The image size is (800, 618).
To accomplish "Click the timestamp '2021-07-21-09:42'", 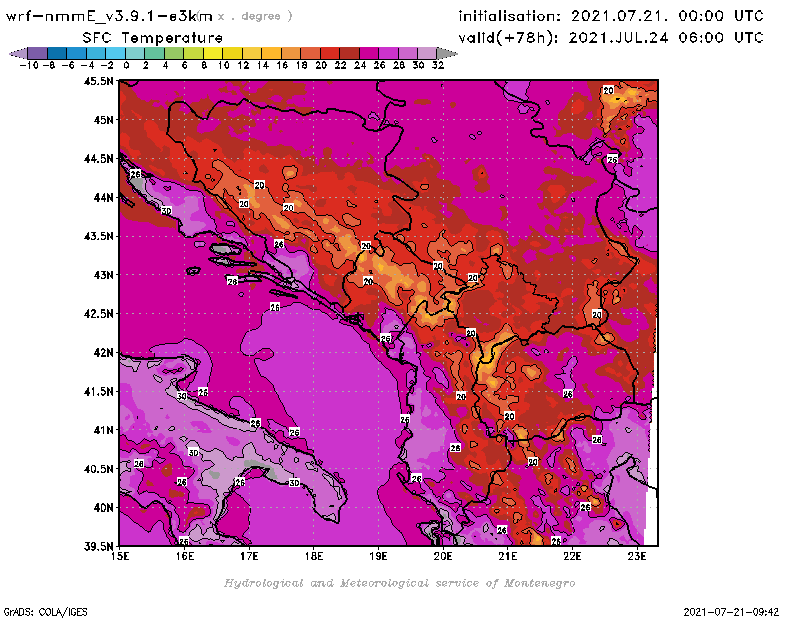I will pyautogui.click(x=731, y=612).
